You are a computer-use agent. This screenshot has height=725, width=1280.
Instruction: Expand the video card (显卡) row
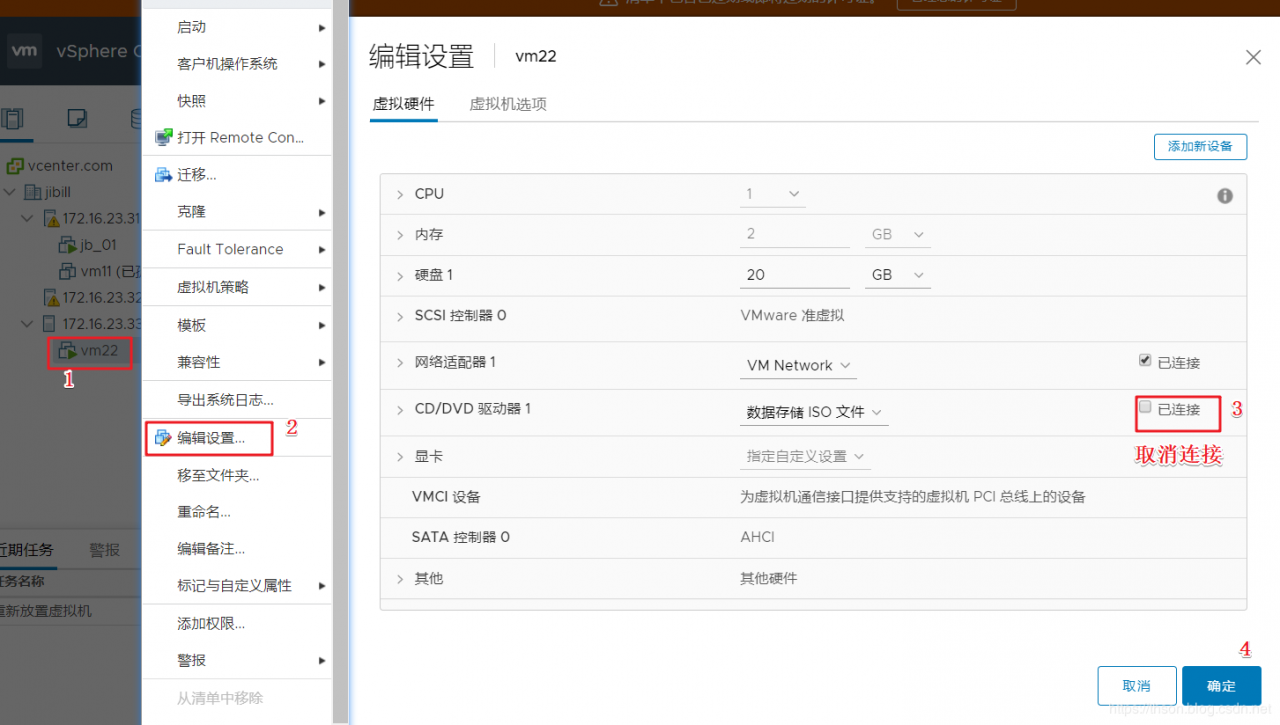400,457
